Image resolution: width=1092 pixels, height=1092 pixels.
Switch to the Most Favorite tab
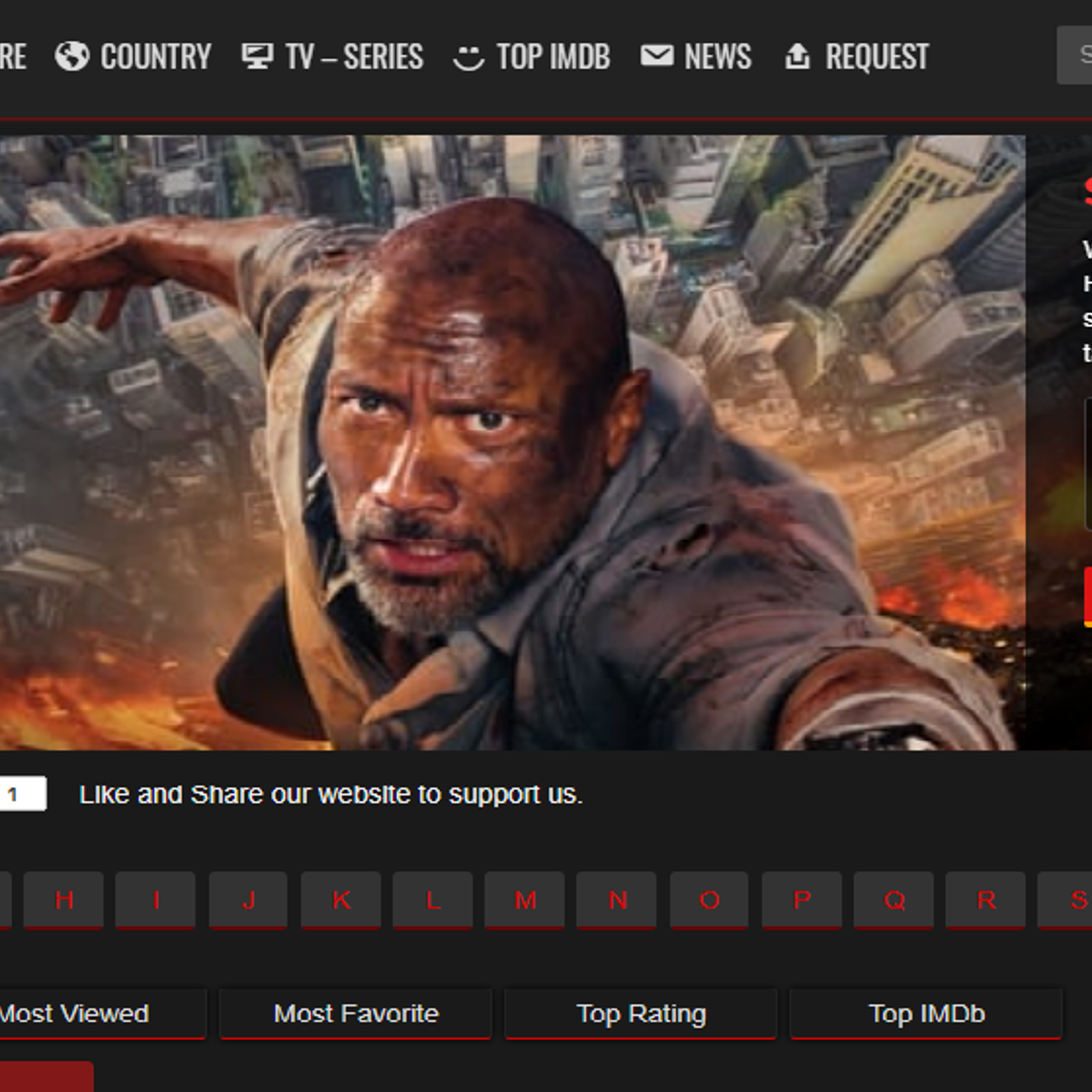(356, 1014)
